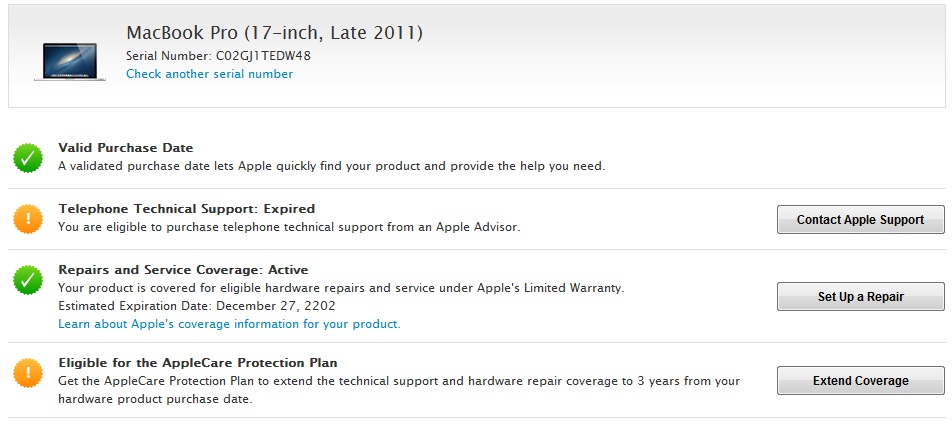Click Repairs and Service Coverage: Active heading
Screen dimensions: 952x421
183,269
